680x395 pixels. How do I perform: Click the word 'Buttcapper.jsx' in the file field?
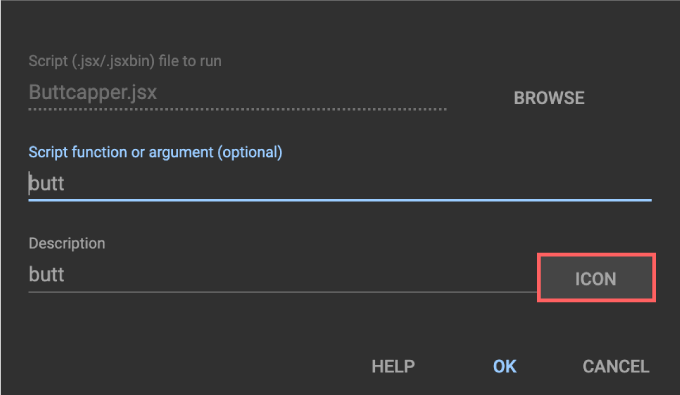[x=93, y=92]
